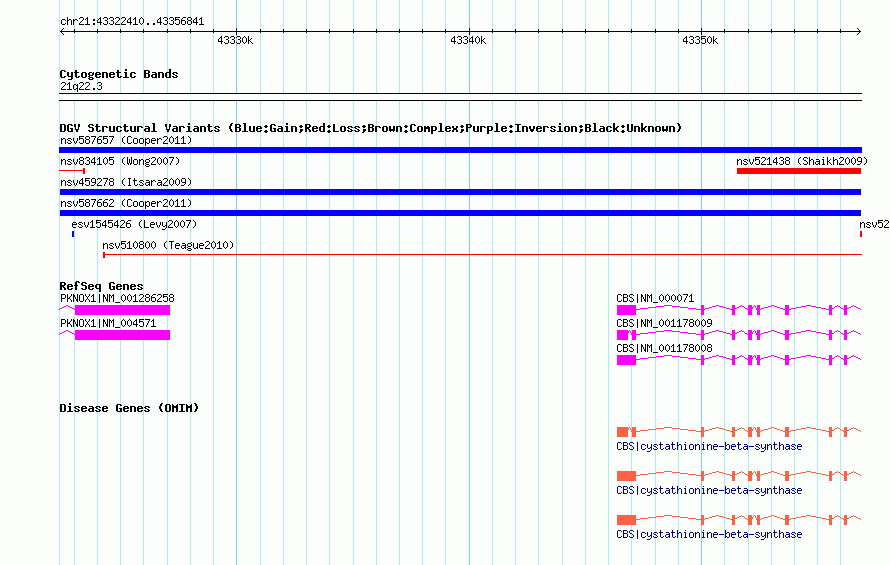
Task: Click the left arrowhead of the ruler
Action: [x=62, y=31]
